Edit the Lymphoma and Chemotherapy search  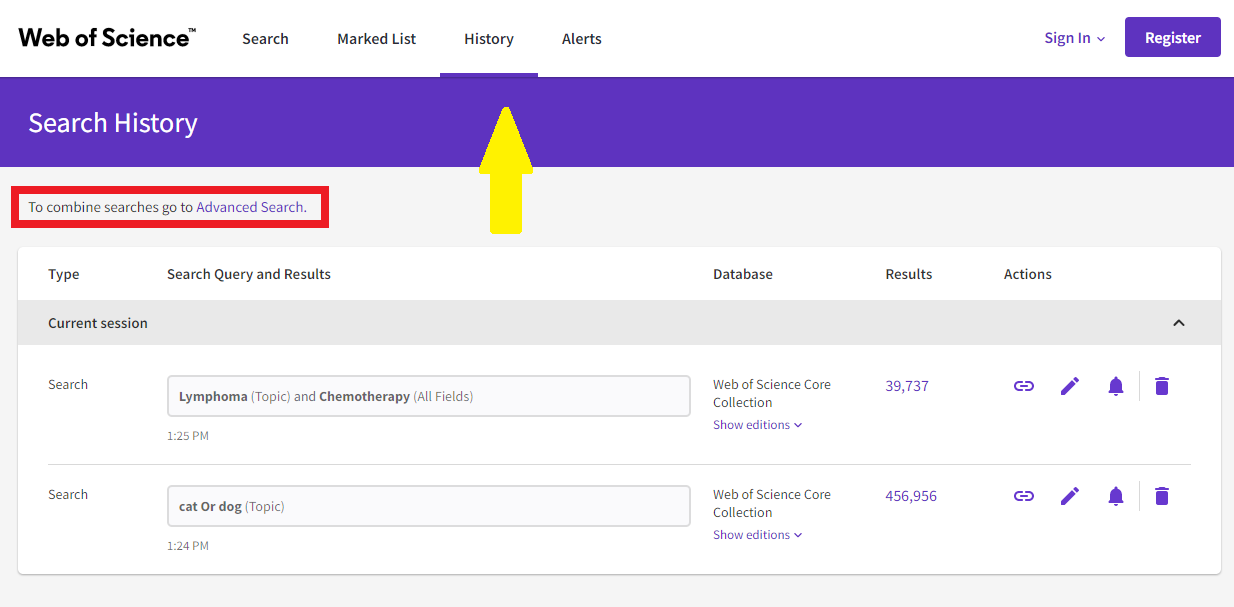pyautogui.click(x=1070, y=386)
